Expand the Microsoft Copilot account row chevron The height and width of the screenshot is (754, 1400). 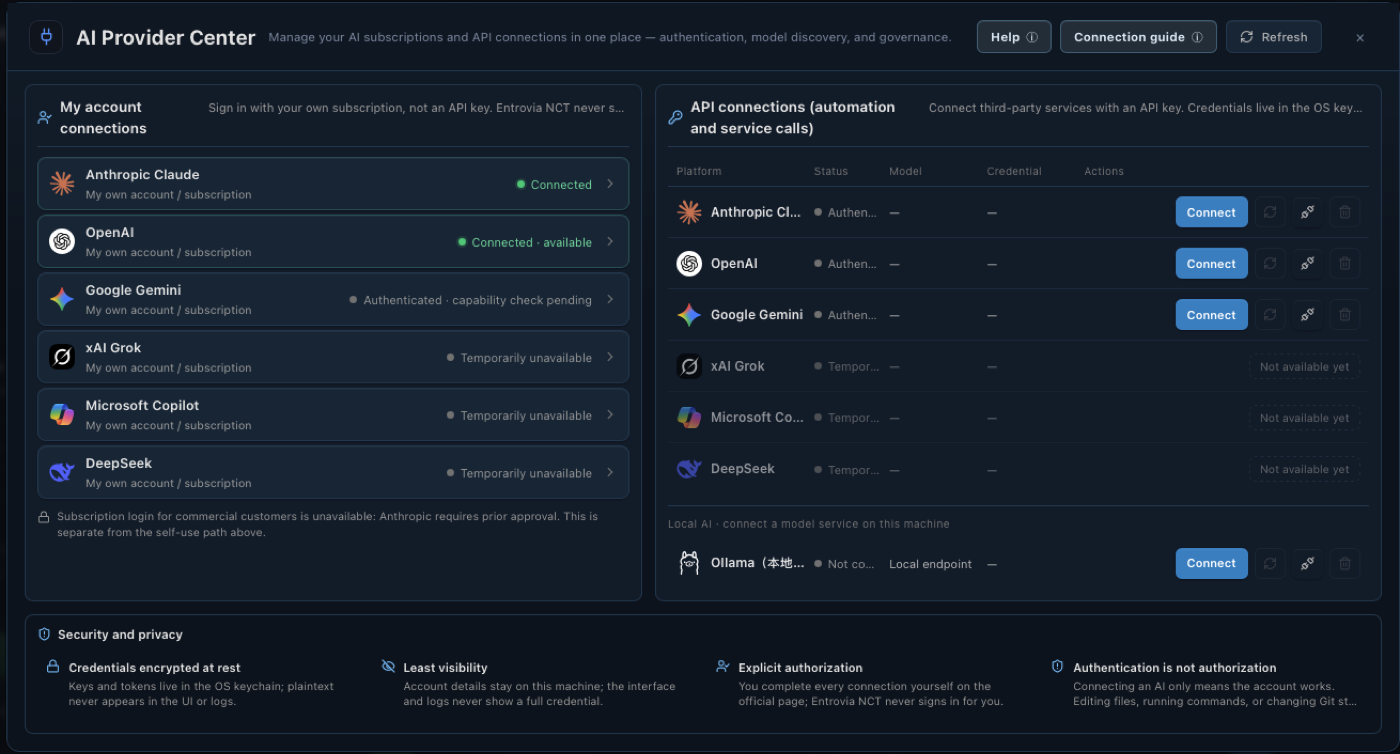coord(610,415)
